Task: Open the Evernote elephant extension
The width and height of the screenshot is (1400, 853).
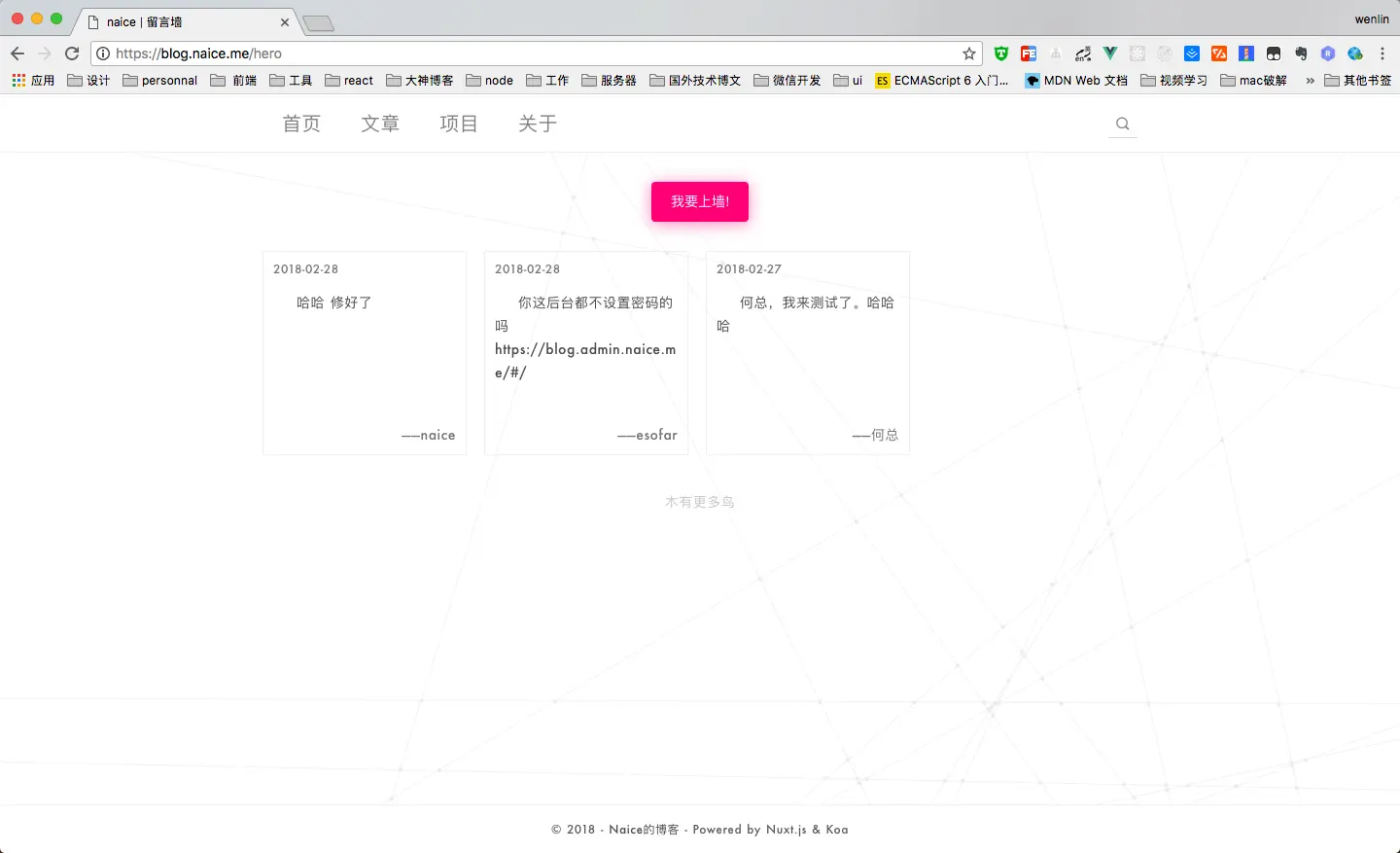Action: tap(1301, 53)
